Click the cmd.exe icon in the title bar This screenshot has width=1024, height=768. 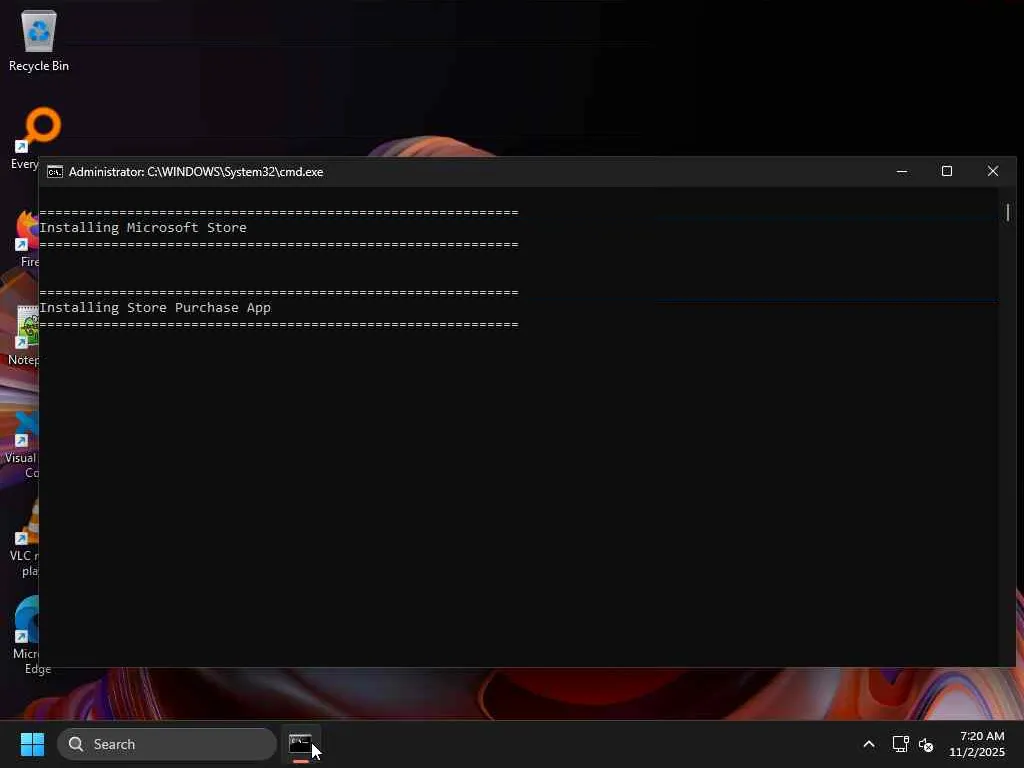(x=55, y=172)
